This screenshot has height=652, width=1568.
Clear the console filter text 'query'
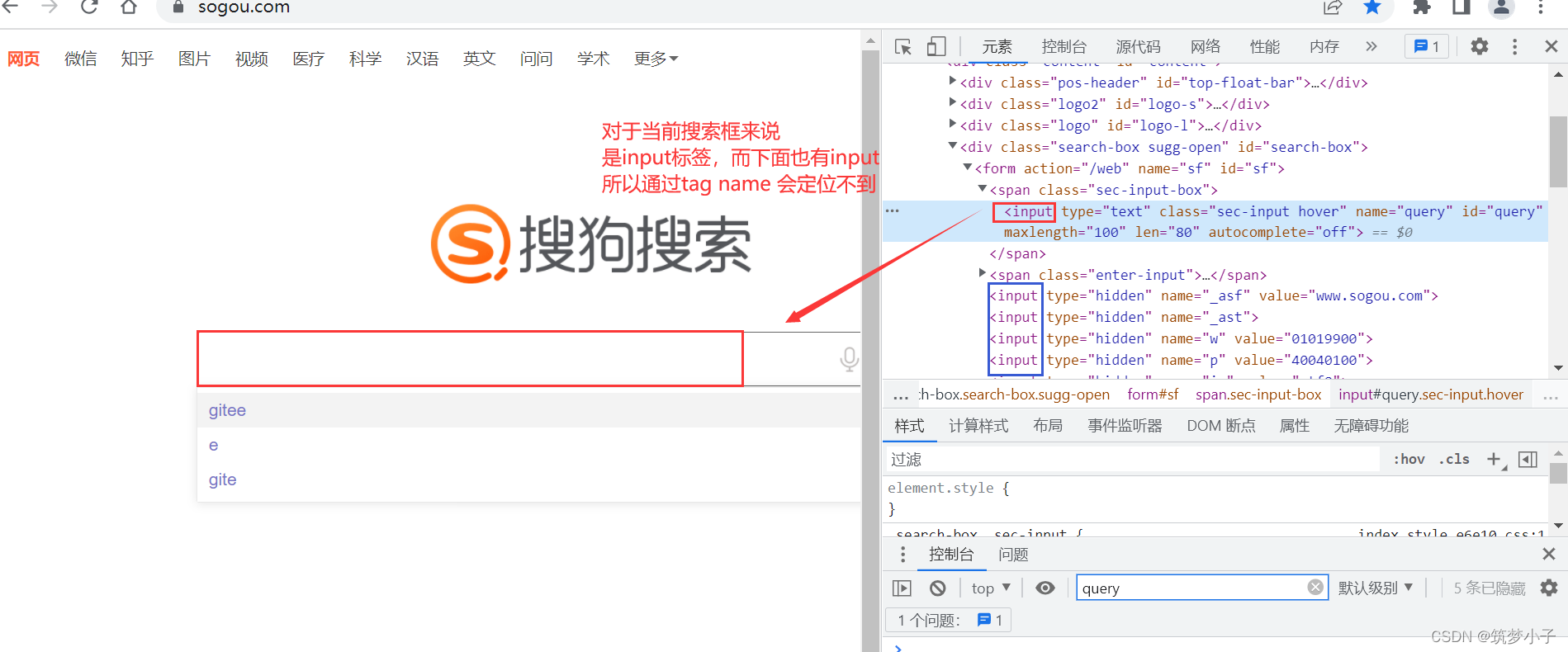coord(1315,587)
